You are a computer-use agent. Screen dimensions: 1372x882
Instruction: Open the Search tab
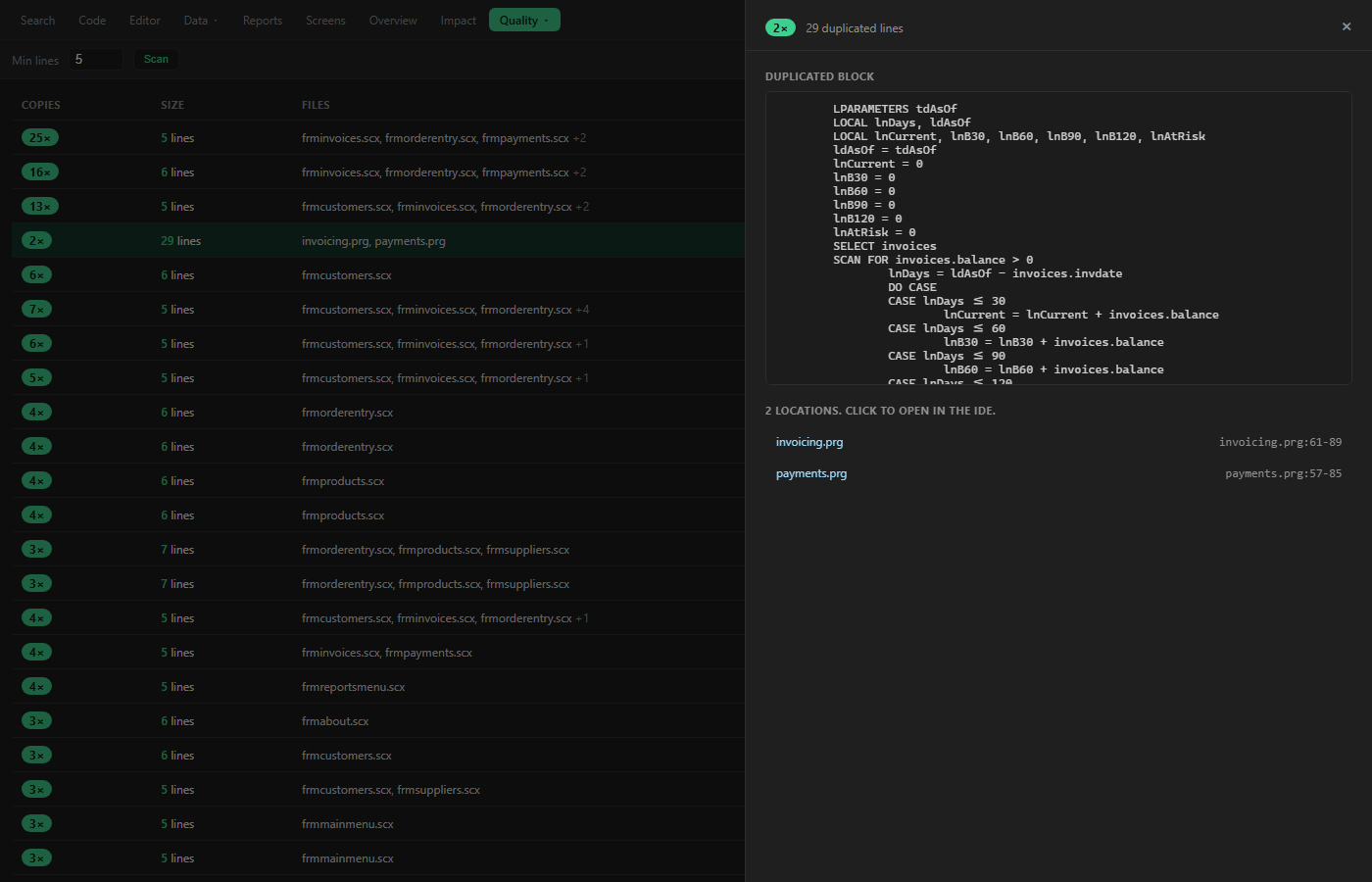point(37,21)
